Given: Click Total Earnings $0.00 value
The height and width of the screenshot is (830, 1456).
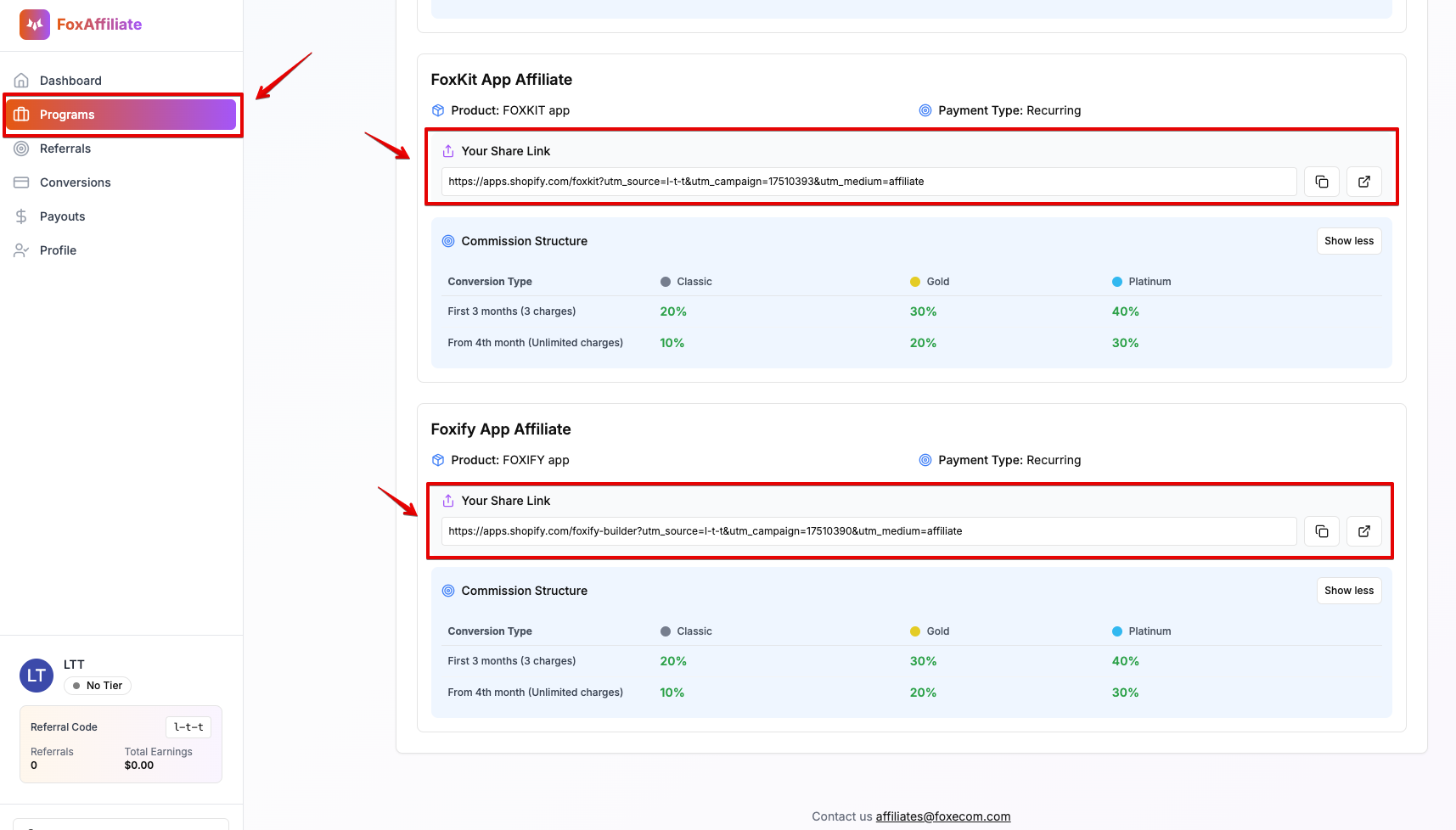Looking at the screenshot, I should pos(139,766).
